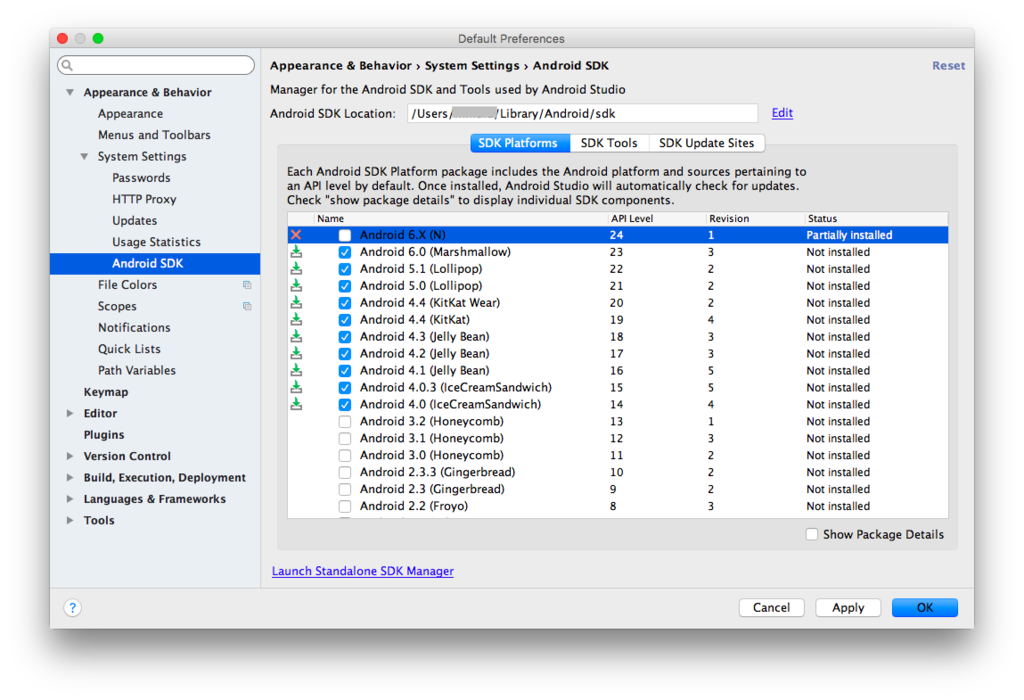
Task: Click the download icon for Android 4.4 (KitKat) API 19
Action: (x=296, y=319)
